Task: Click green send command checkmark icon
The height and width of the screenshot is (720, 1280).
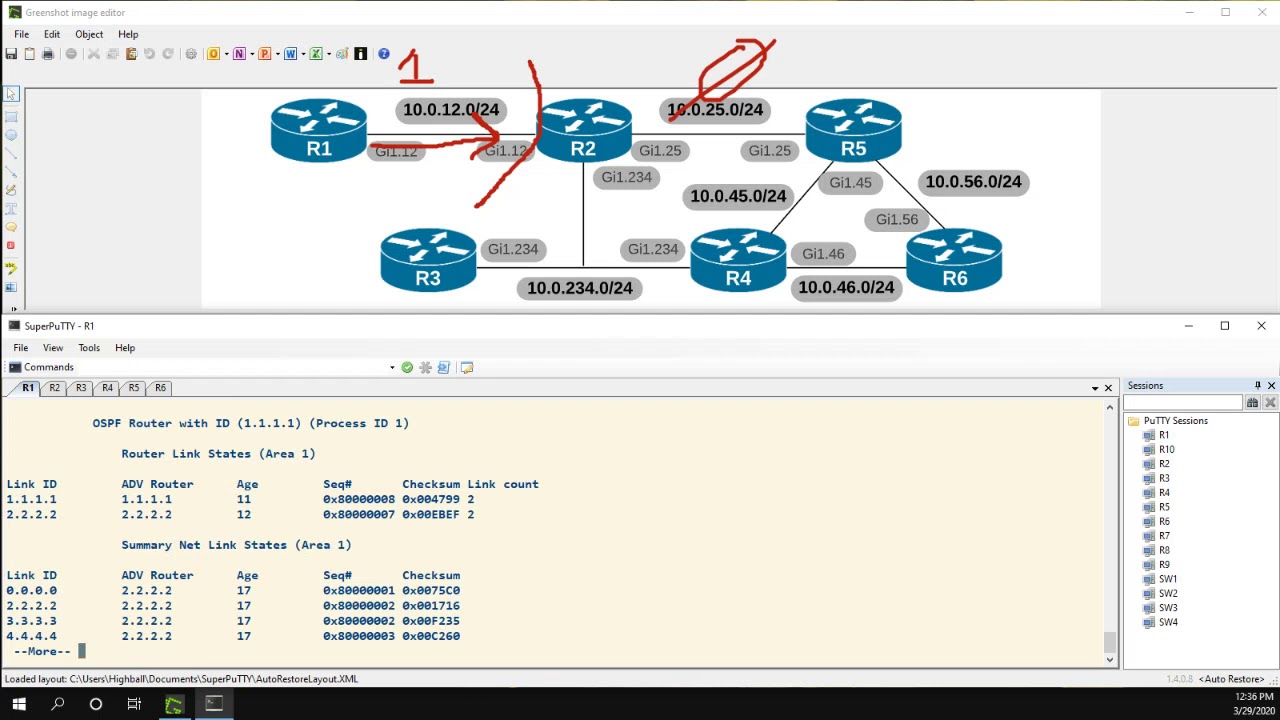Action: pos(407,367)
